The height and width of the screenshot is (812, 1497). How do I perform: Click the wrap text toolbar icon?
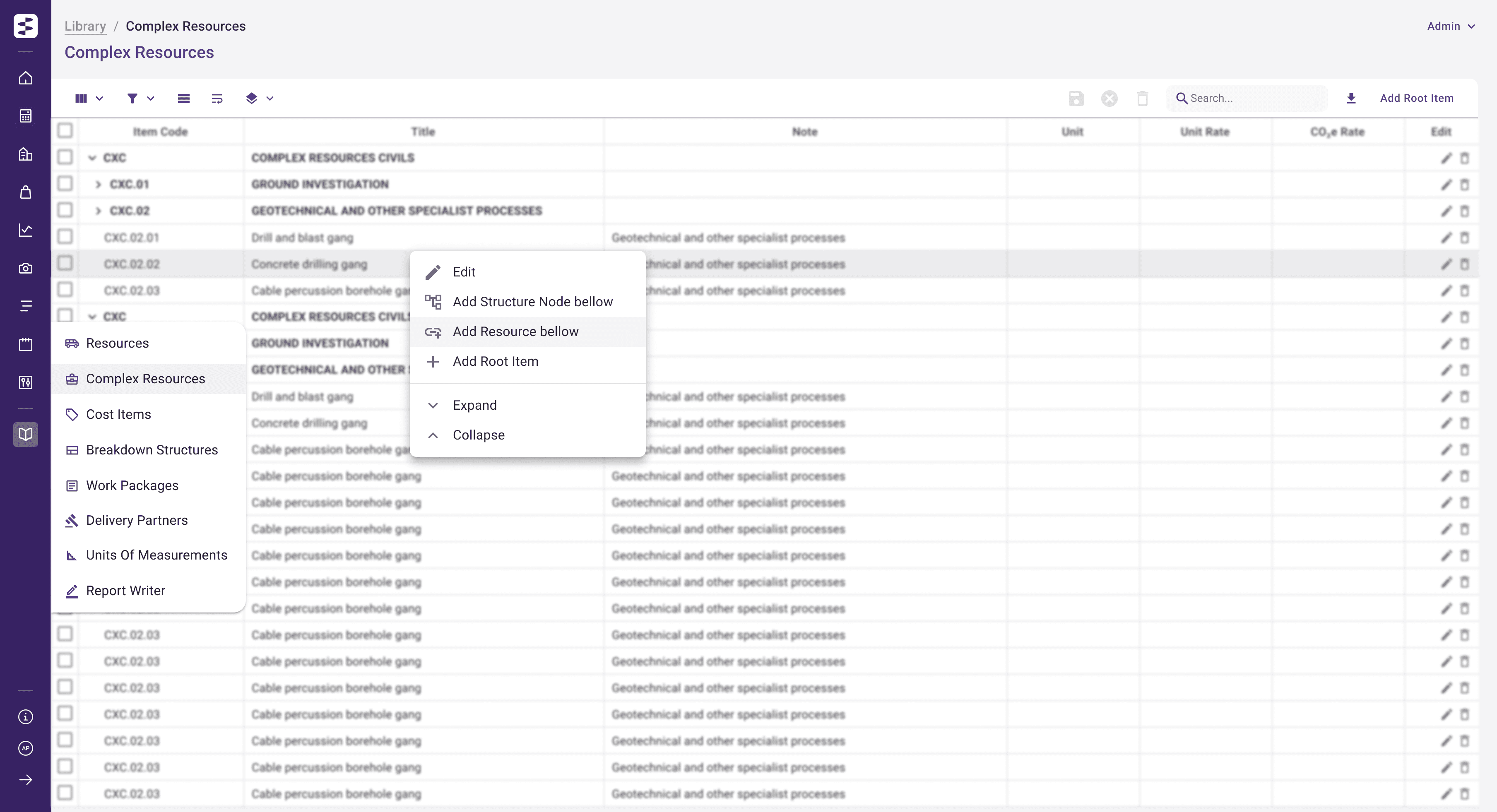coord(217,98)
